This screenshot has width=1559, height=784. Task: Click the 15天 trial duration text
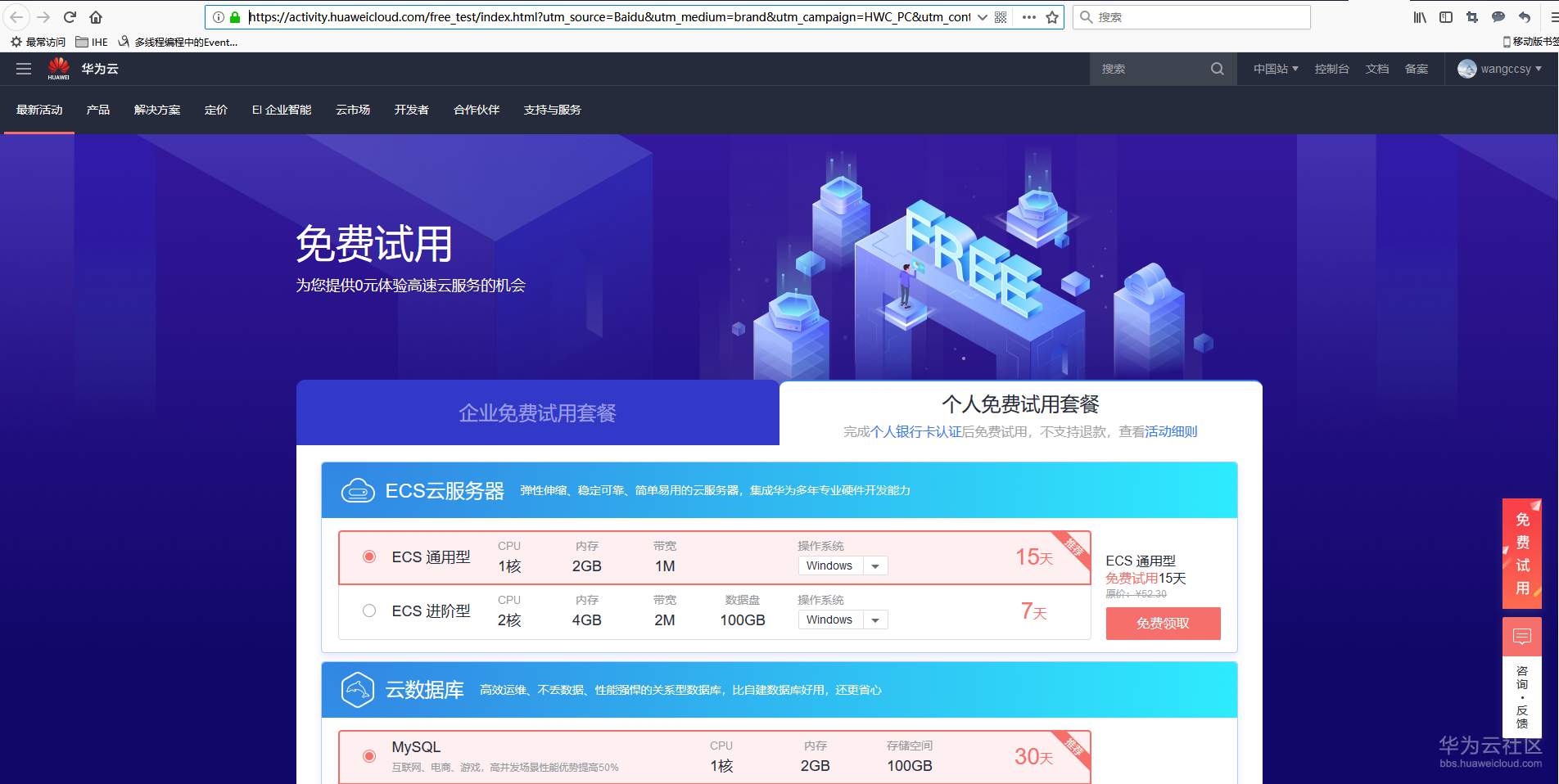(1034, 557)
